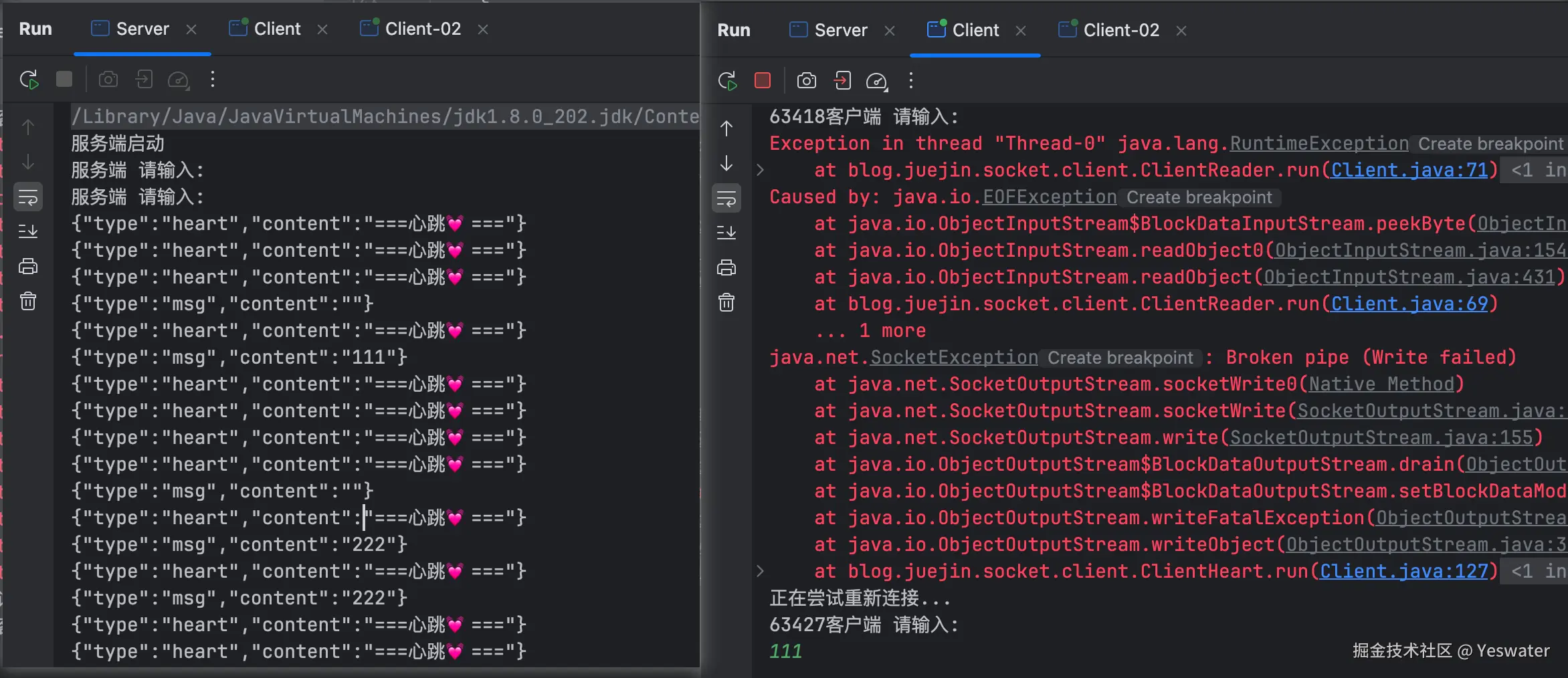Clear all output in right Client console
Screen dimensions: 1568x678
726,302
